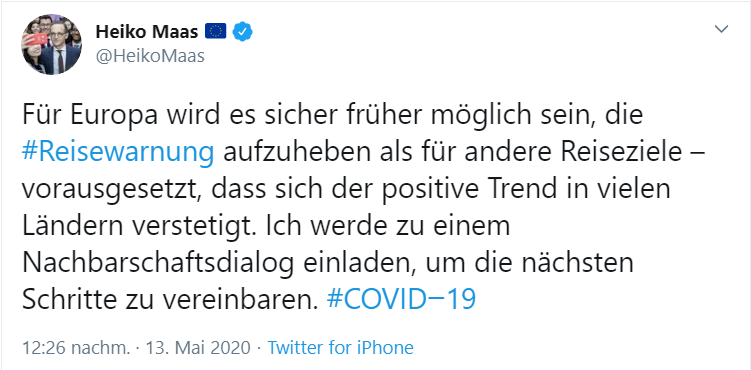This screenshot has height=370, width=751.
Task: Click the word verstetigt in the tweet
Action: click(x=199, y=227)
